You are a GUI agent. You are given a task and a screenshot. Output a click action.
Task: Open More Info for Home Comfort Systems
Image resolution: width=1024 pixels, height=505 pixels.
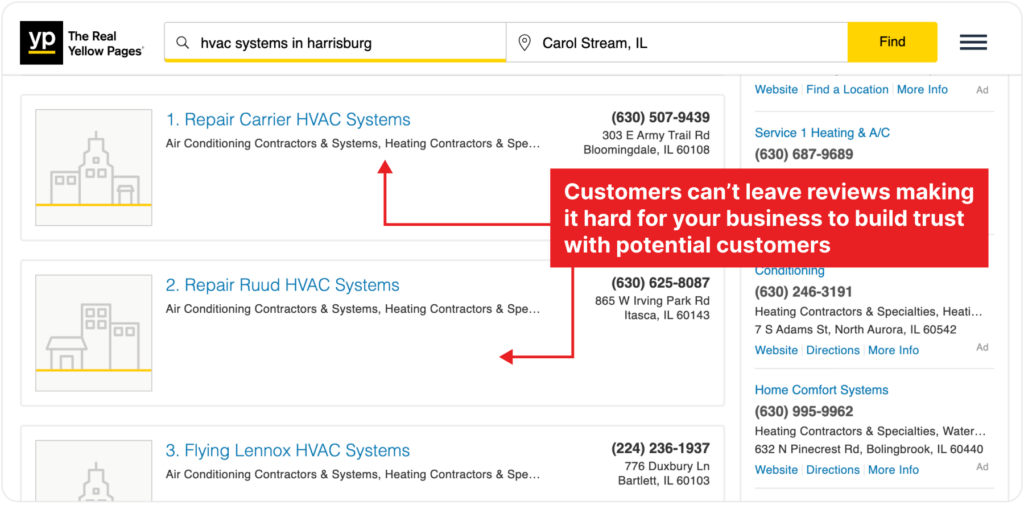tap(893, 470)
